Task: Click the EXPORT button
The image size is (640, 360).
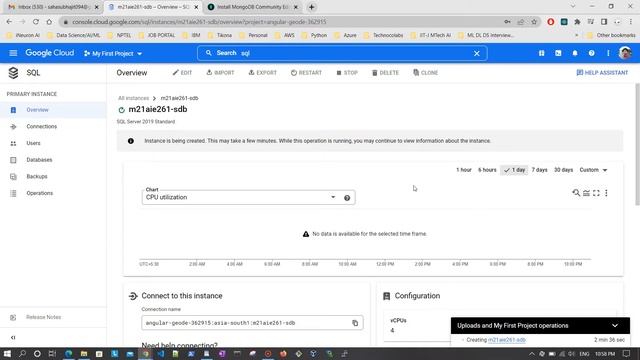Action: [x=262, y=73]
